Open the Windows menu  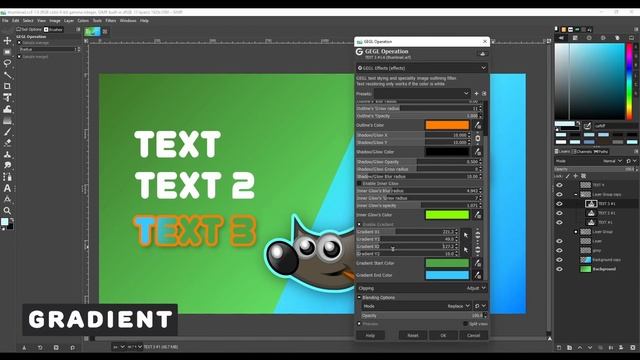pos(128,20)
